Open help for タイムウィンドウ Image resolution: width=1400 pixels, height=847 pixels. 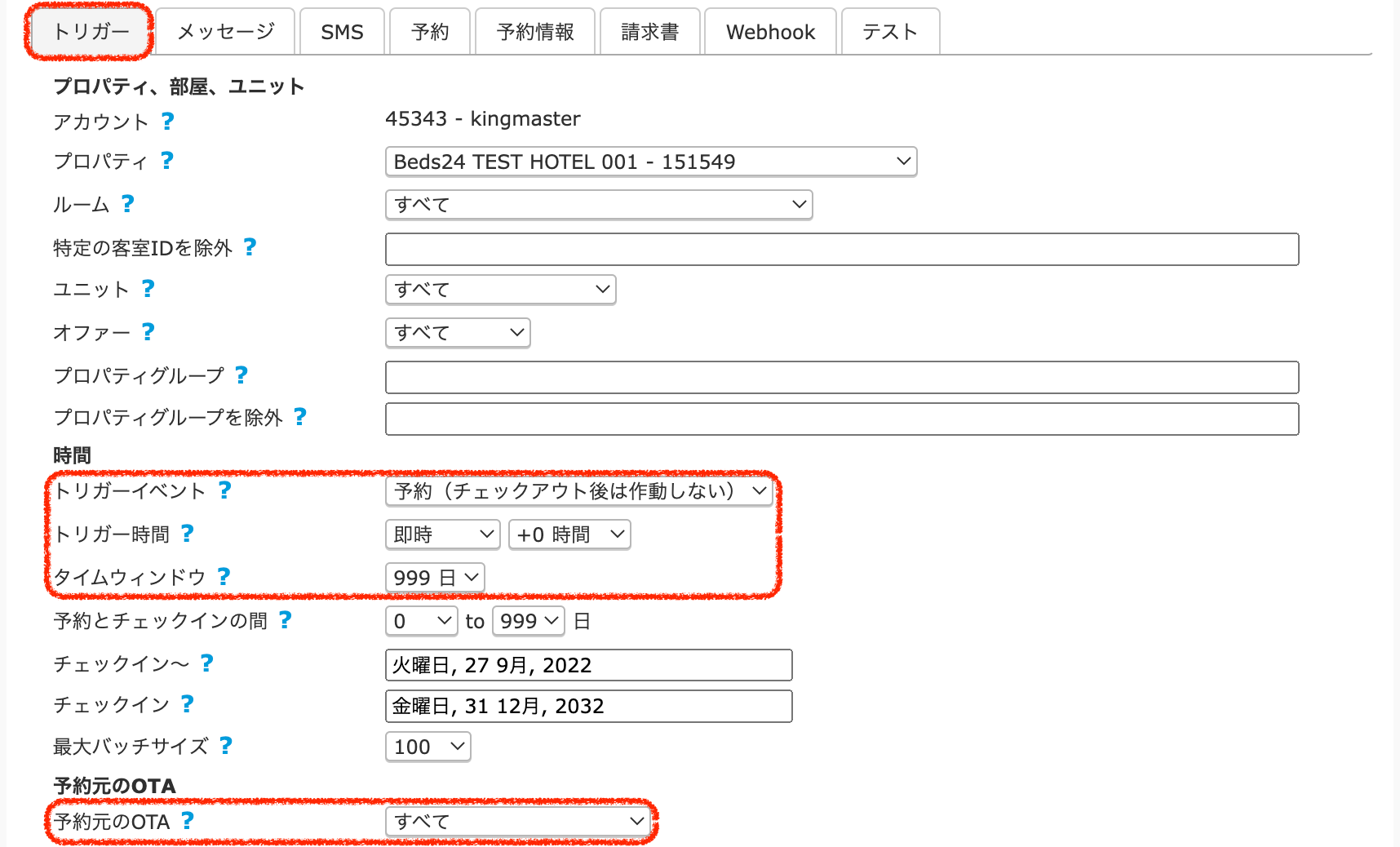224,576
